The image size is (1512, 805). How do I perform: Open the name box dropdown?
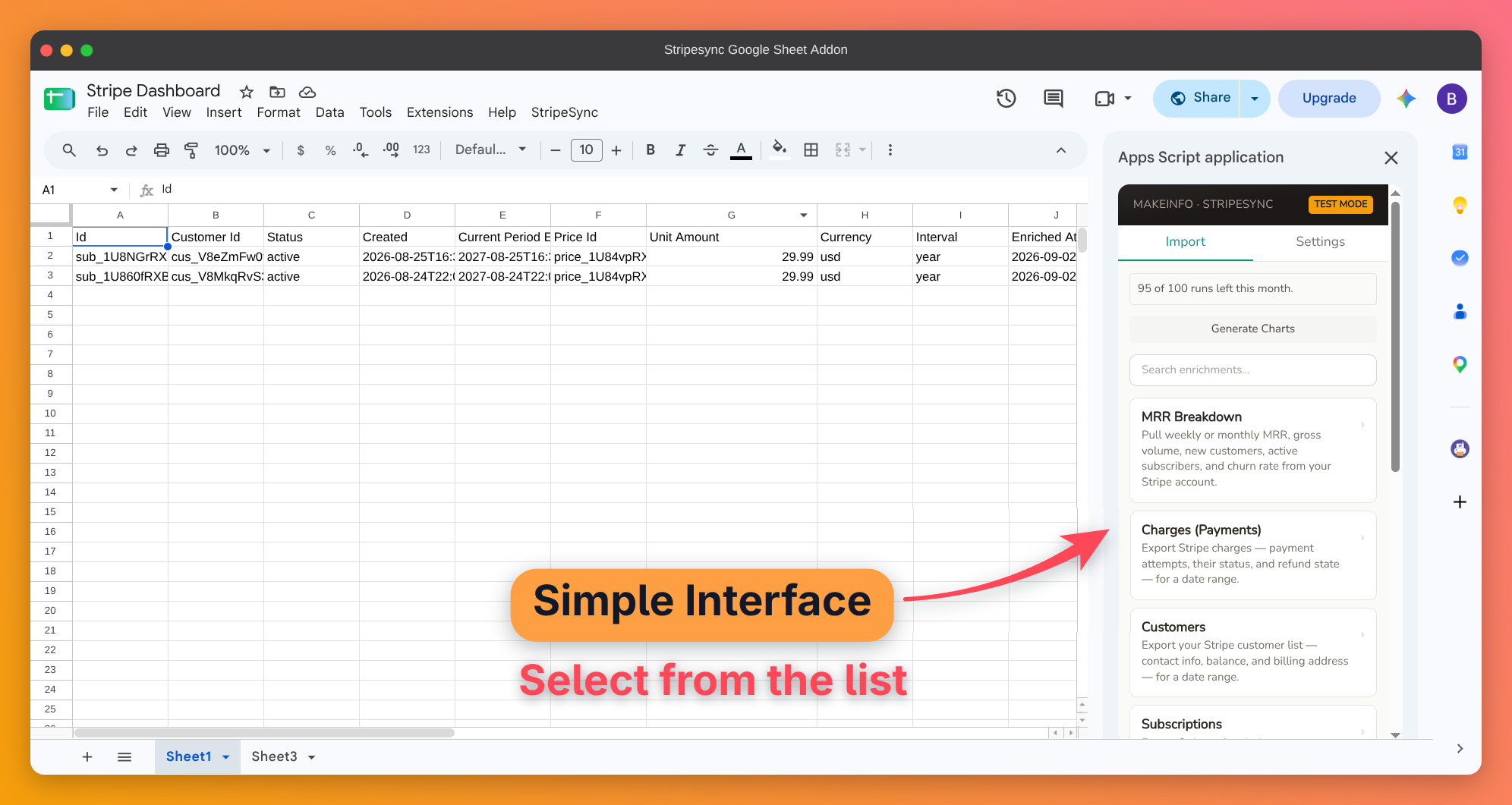coord(114,190)
